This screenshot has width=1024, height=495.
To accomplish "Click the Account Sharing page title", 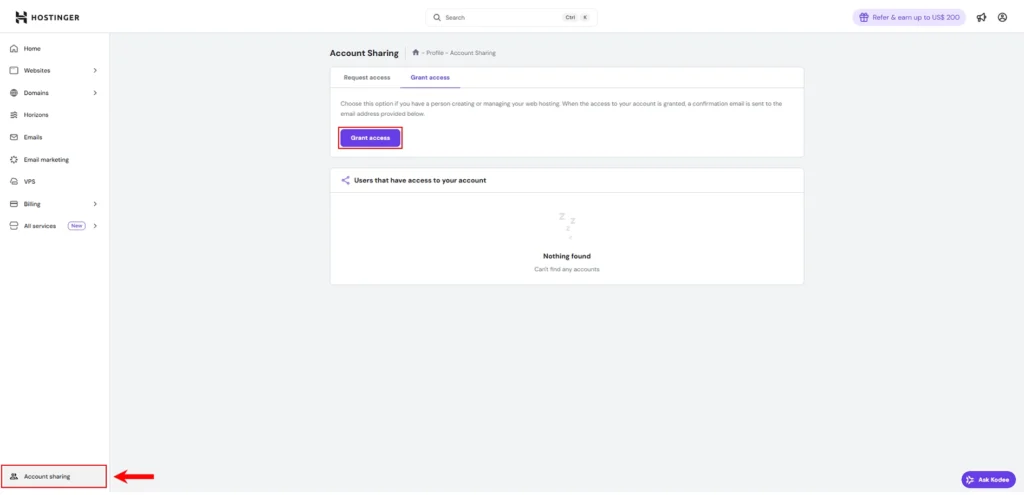I will [x=364, y=53].
